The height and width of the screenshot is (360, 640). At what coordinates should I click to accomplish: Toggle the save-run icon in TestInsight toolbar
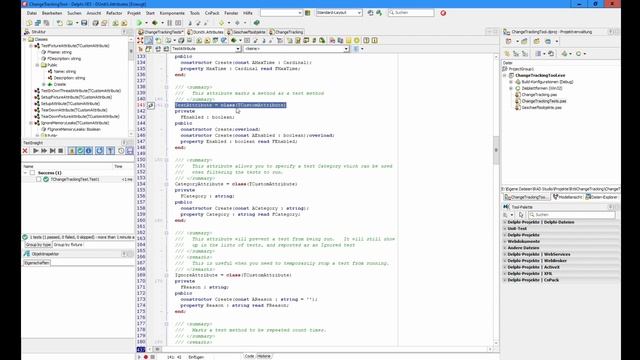(129, 151)
